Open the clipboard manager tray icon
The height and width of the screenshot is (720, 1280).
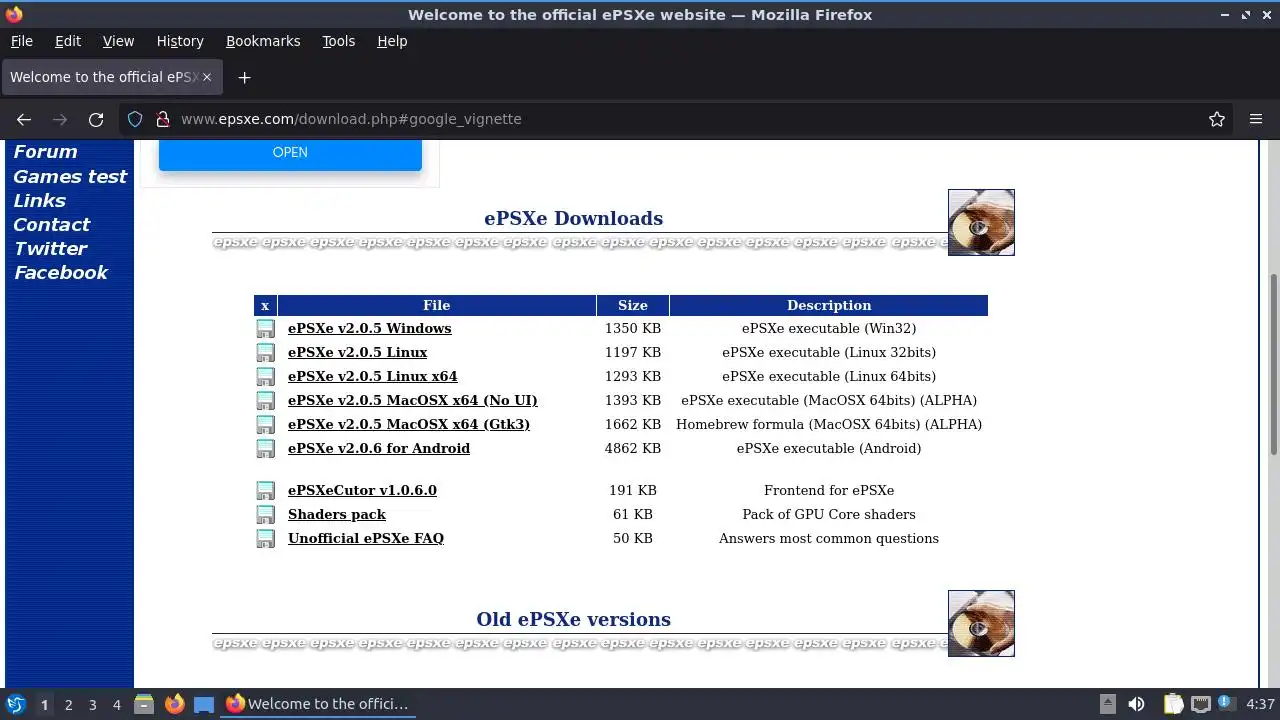pyautogui.click(x=1173, y=704)
